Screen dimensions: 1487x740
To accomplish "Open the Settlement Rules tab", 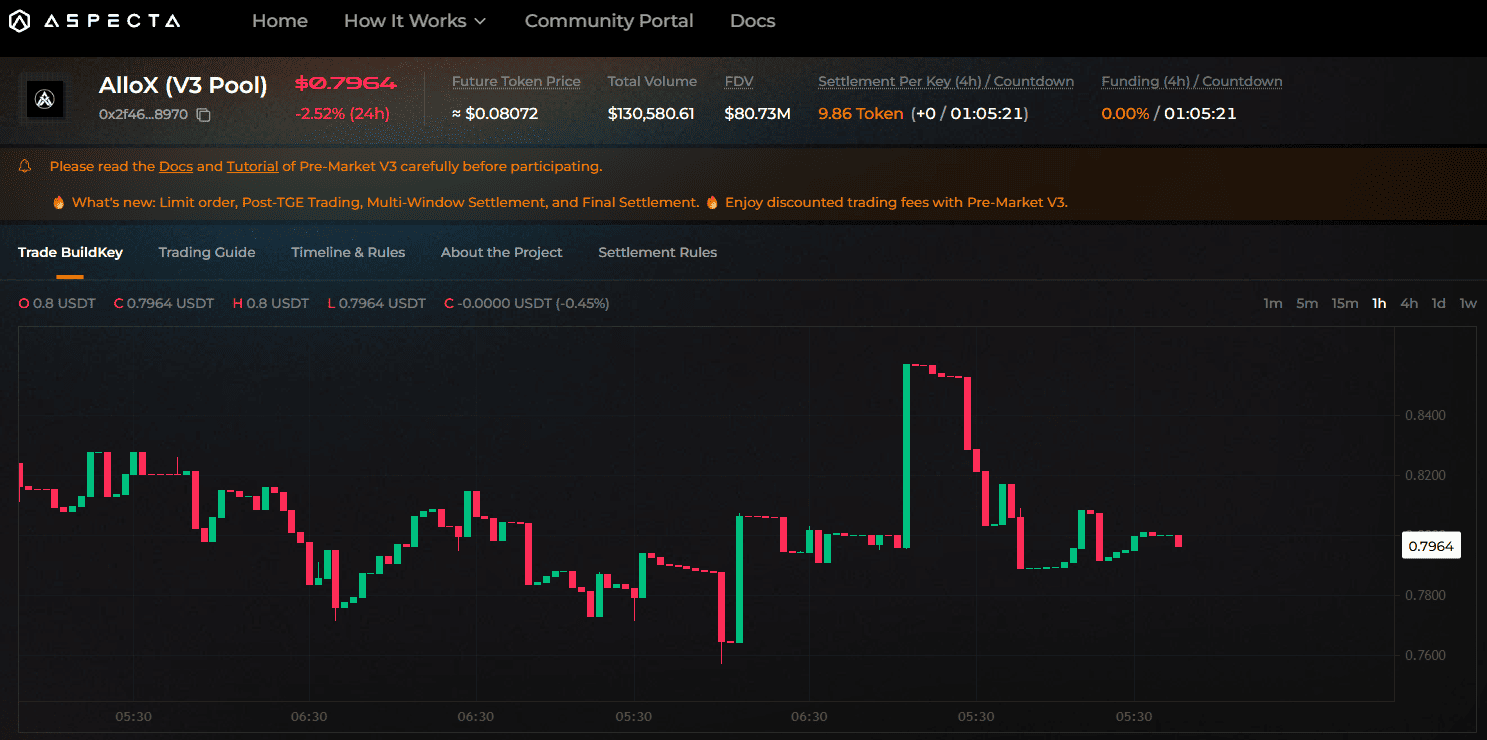I will (657, 252).
